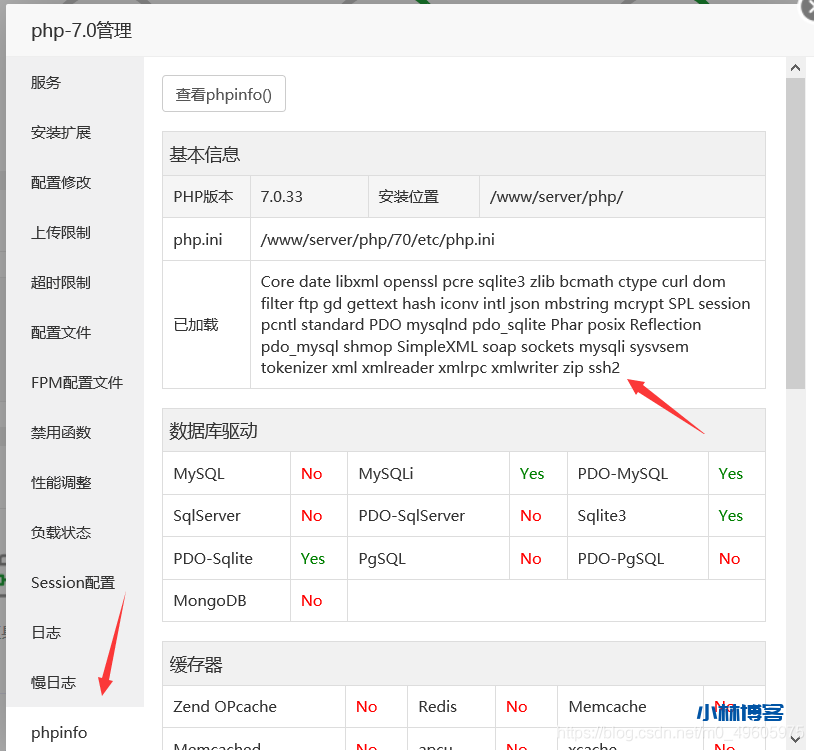Select the 超时限制 sidebar entry
The height and width of the screenshot is (751, 814).
pos(61,283)
